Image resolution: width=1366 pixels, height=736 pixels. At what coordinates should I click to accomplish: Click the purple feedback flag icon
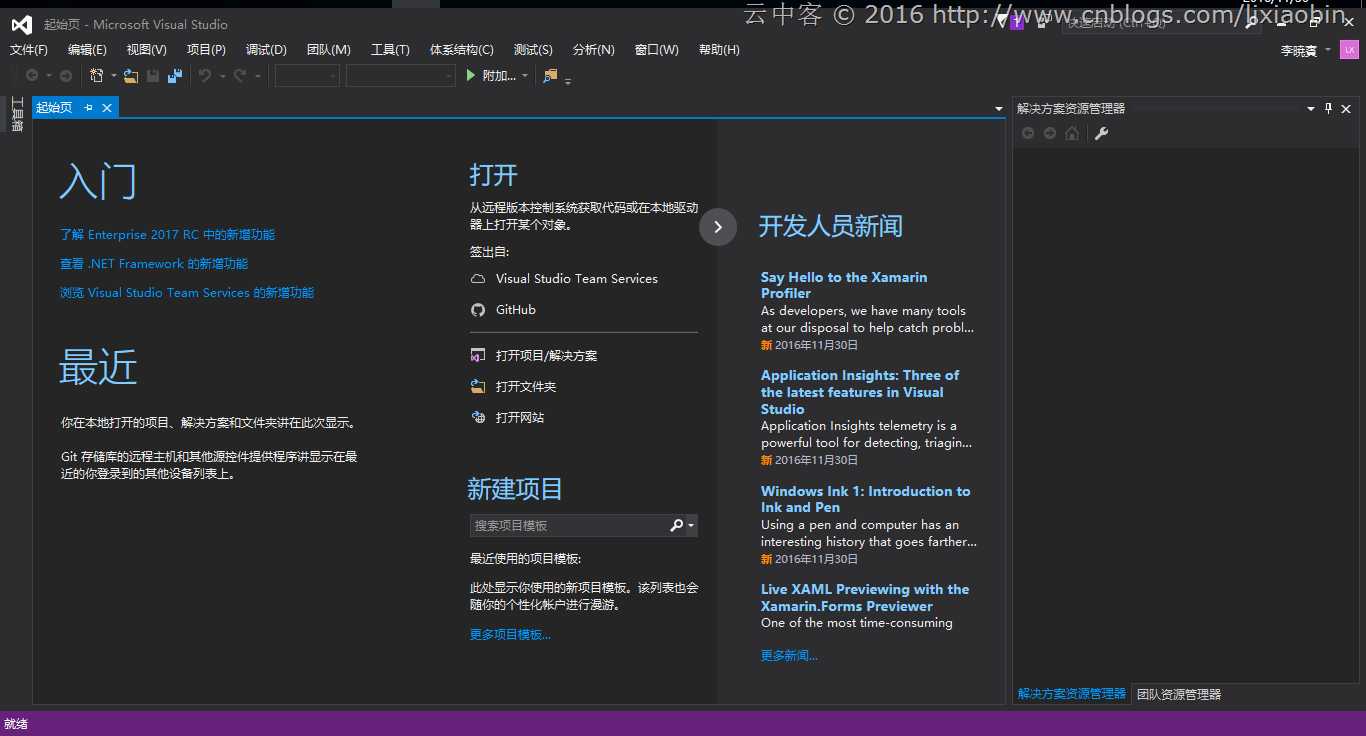(1017, 22)
